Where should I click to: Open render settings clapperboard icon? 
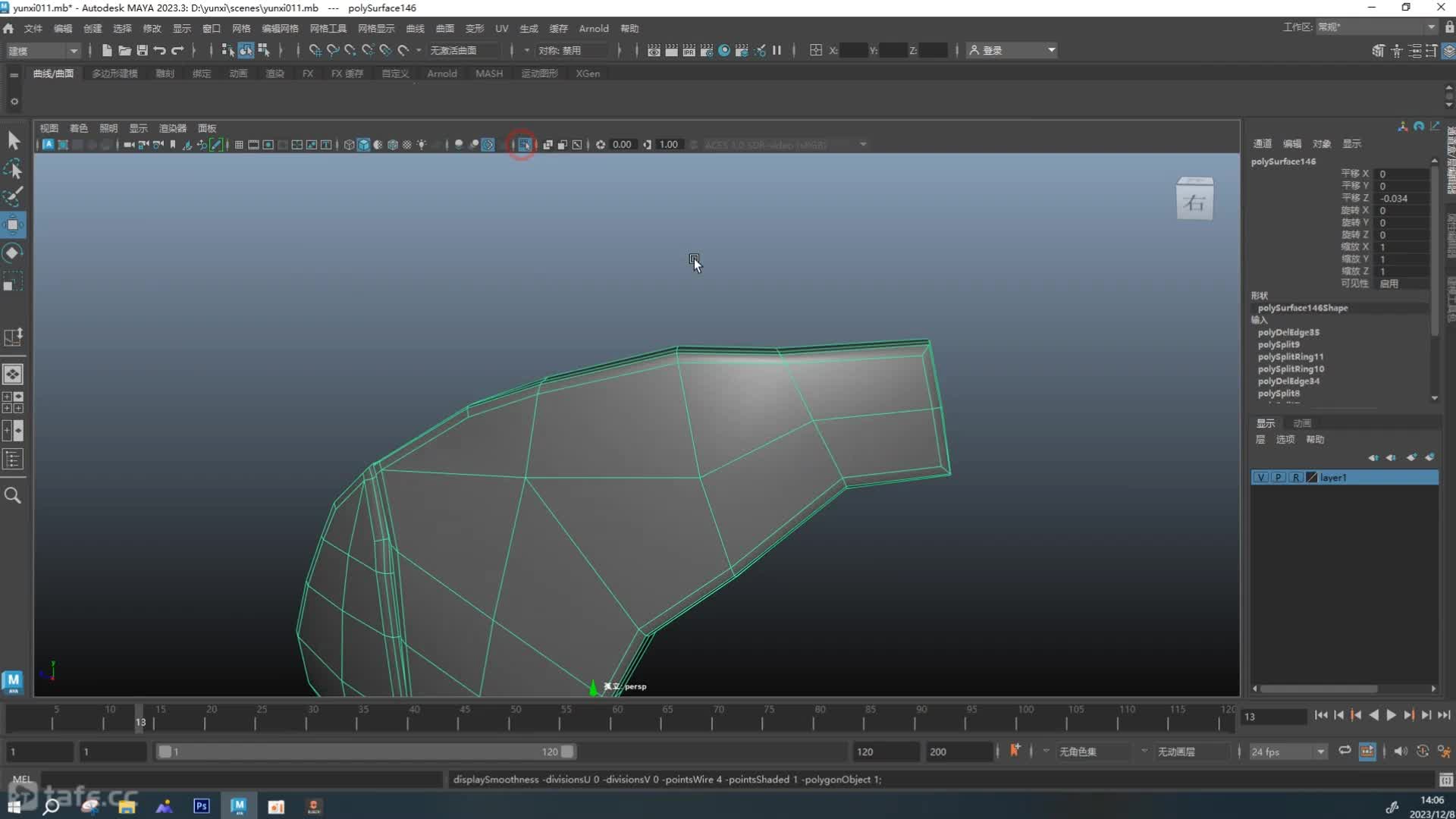pos(706,50)
